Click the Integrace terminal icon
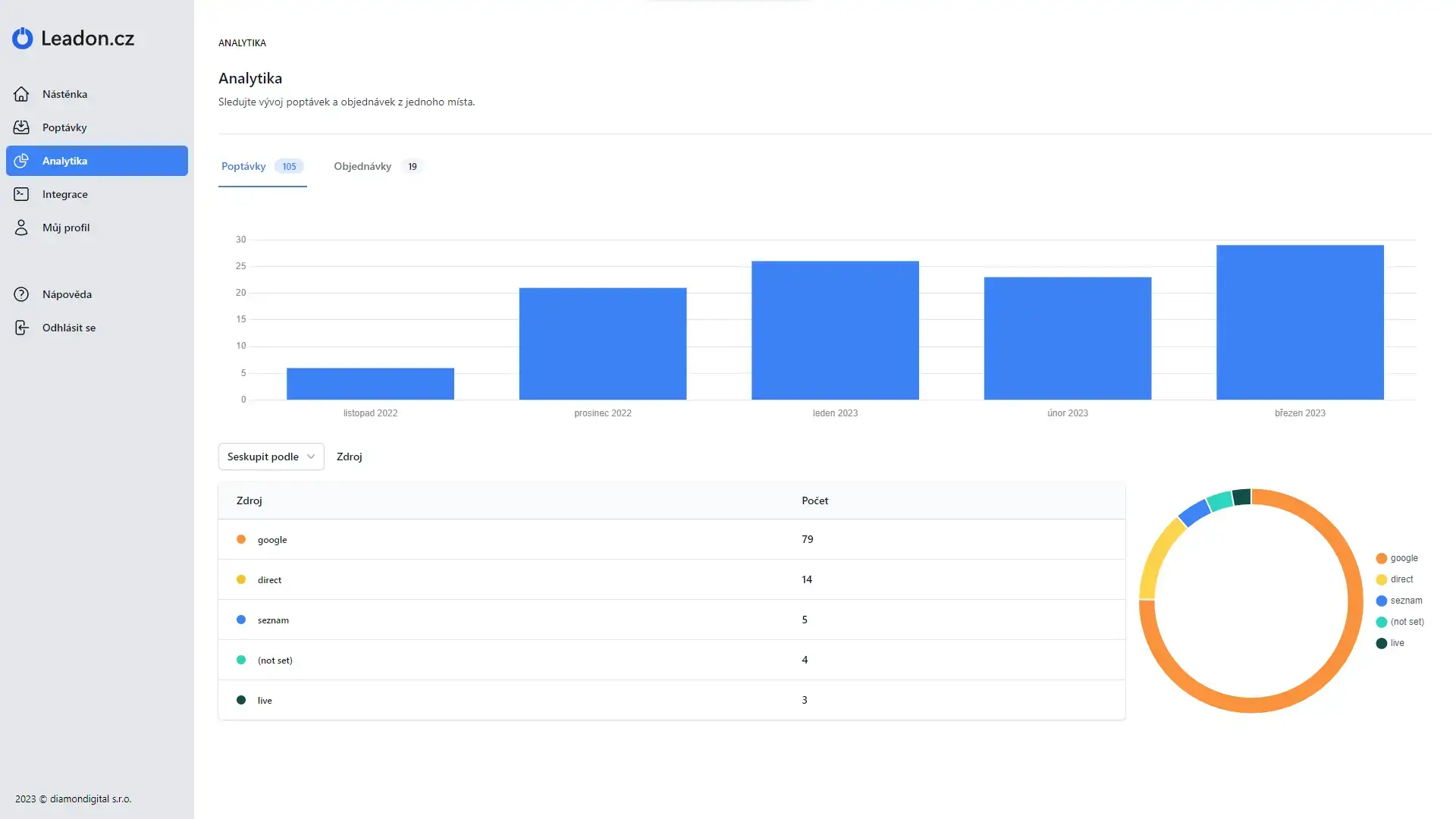Screen dimensions: 1456x819 pos(21,194)
